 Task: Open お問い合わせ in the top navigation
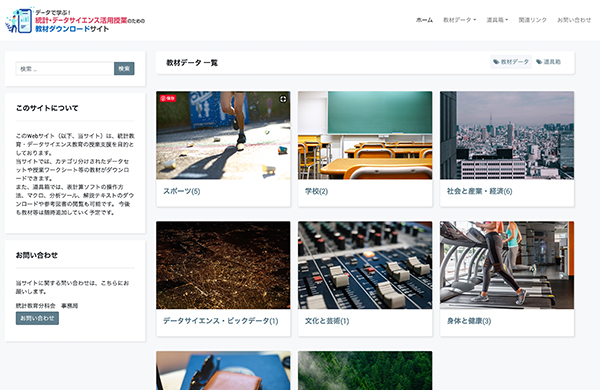(x=574, y=20)
